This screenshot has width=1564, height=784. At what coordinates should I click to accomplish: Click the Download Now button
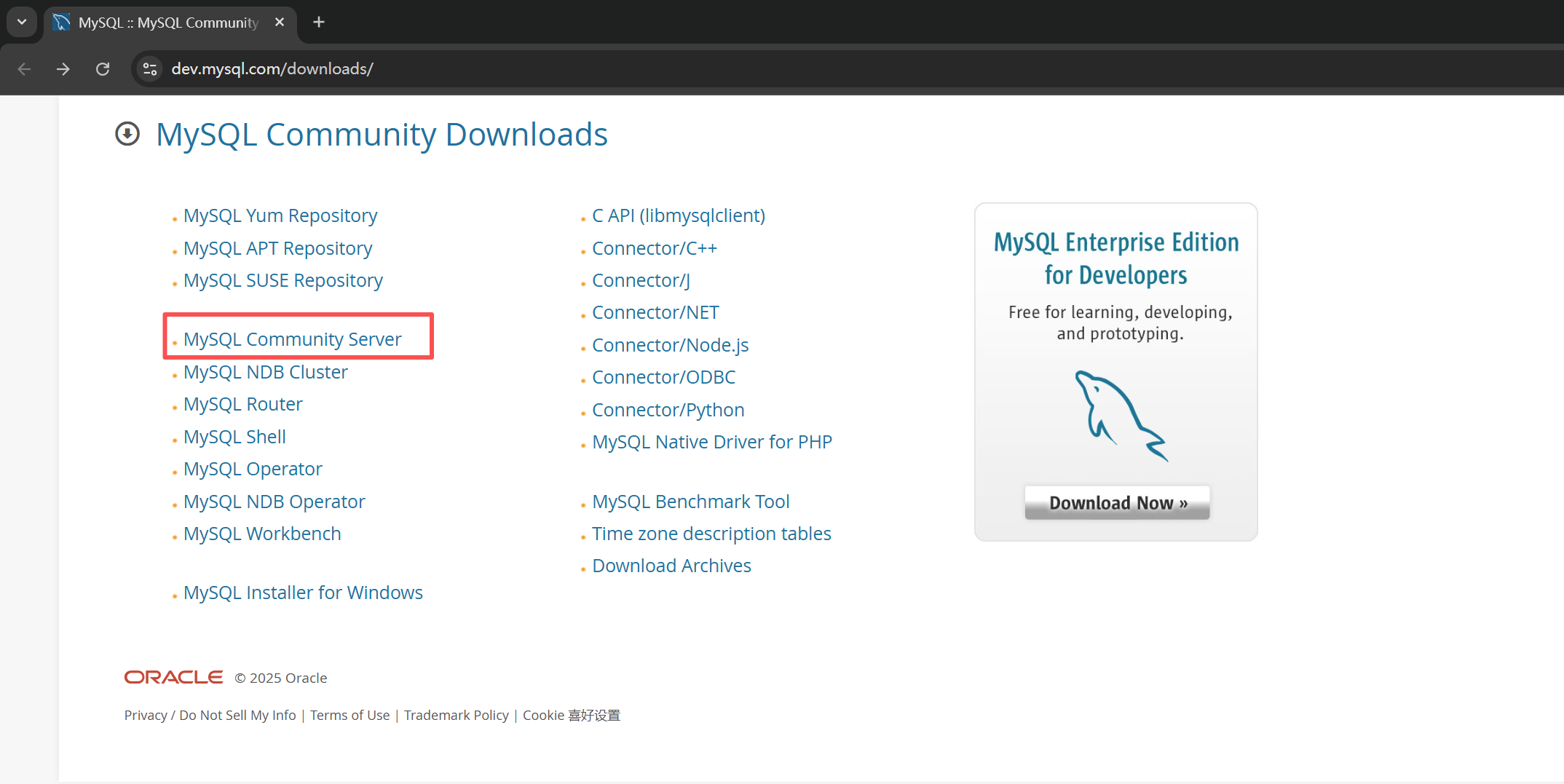pos(1117,503)
